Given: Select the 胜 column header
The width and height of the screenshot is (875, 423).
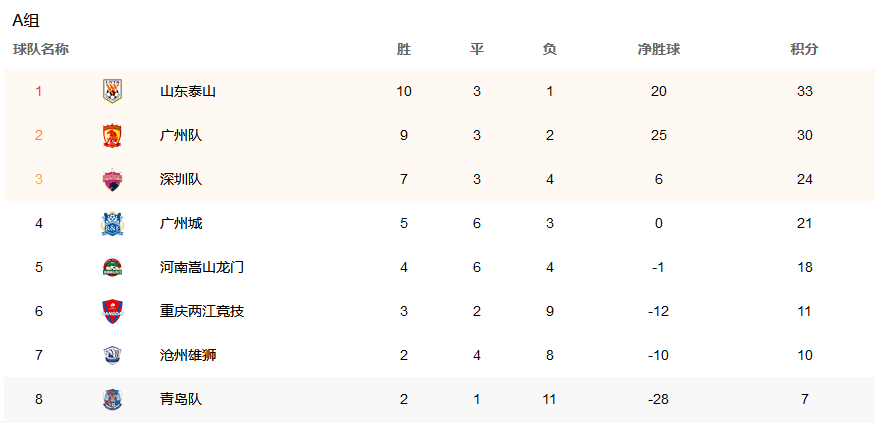Looking at the screenshot, I should [x=404, y=49].
